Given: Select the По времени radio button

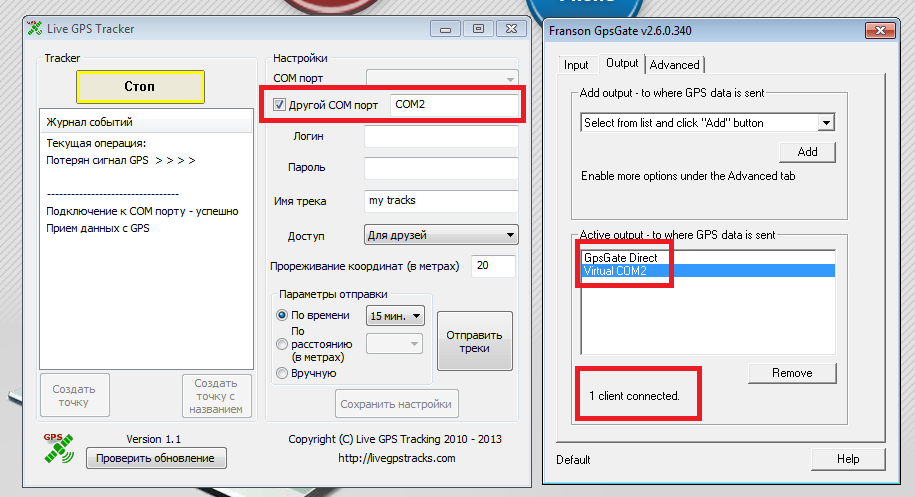Looking at the screenshot, I should (282, 316).
